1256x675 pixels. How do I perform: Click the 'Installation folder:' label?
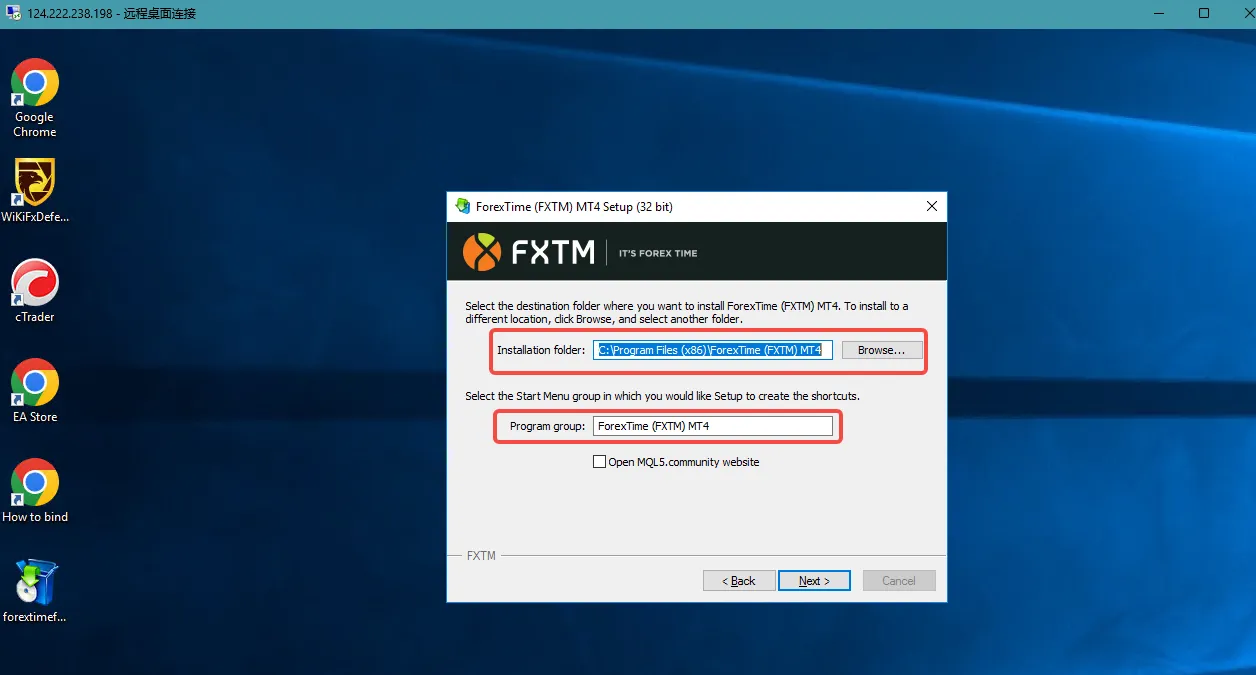(541, 350)
